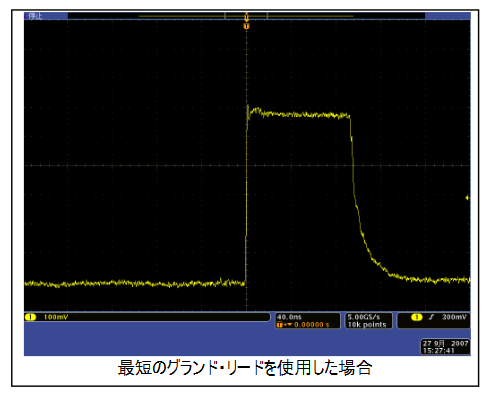This screenshot has width=492, height=394.
Task: Click the 停止 acquisition status indicator
Action: click(x=35, y=16)
